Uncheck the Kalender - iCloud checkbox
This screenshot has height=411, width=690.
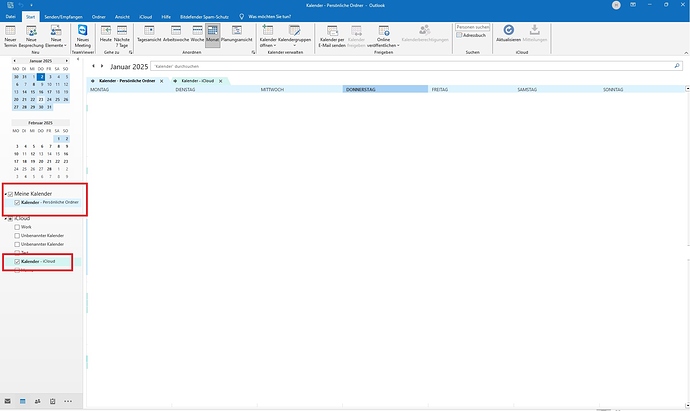tap(17, 261)
